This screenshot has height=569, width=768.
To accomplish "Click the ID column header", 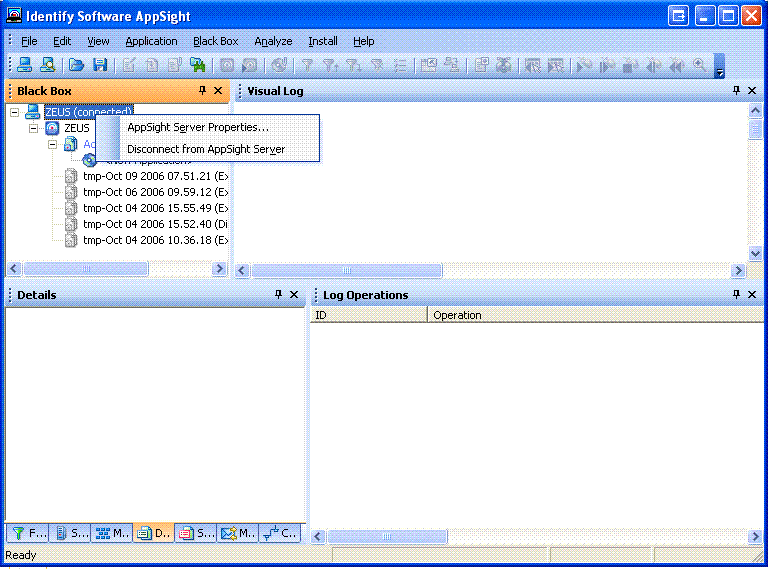I will (x=369, y=315).
